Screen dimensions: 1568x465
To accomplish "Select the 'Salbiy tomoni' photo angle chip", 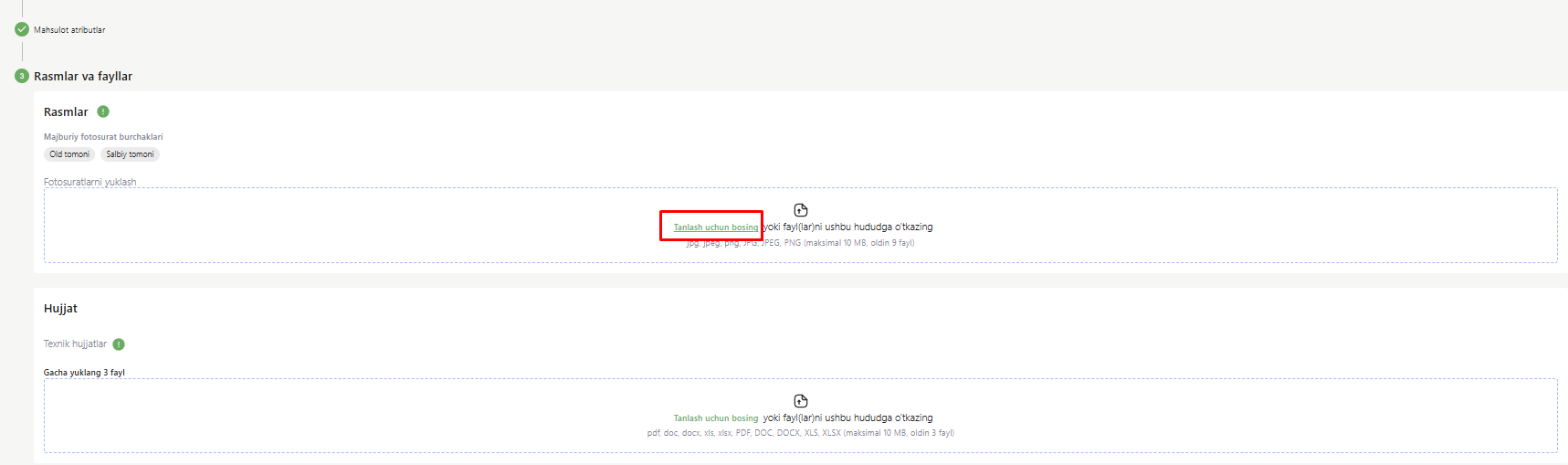I will 130,154.
